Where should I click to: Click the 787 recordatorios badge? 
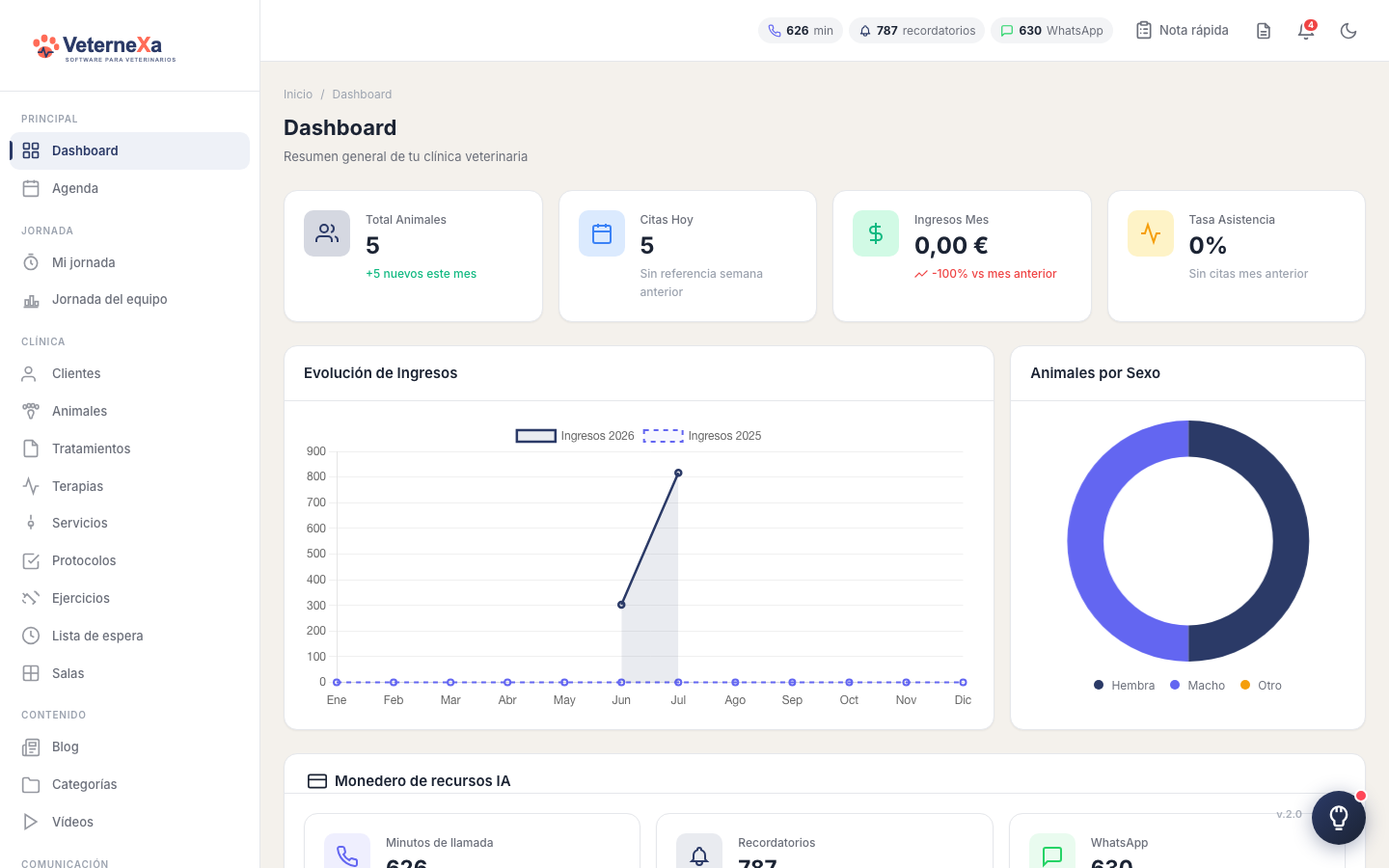(x=916, y=31)
